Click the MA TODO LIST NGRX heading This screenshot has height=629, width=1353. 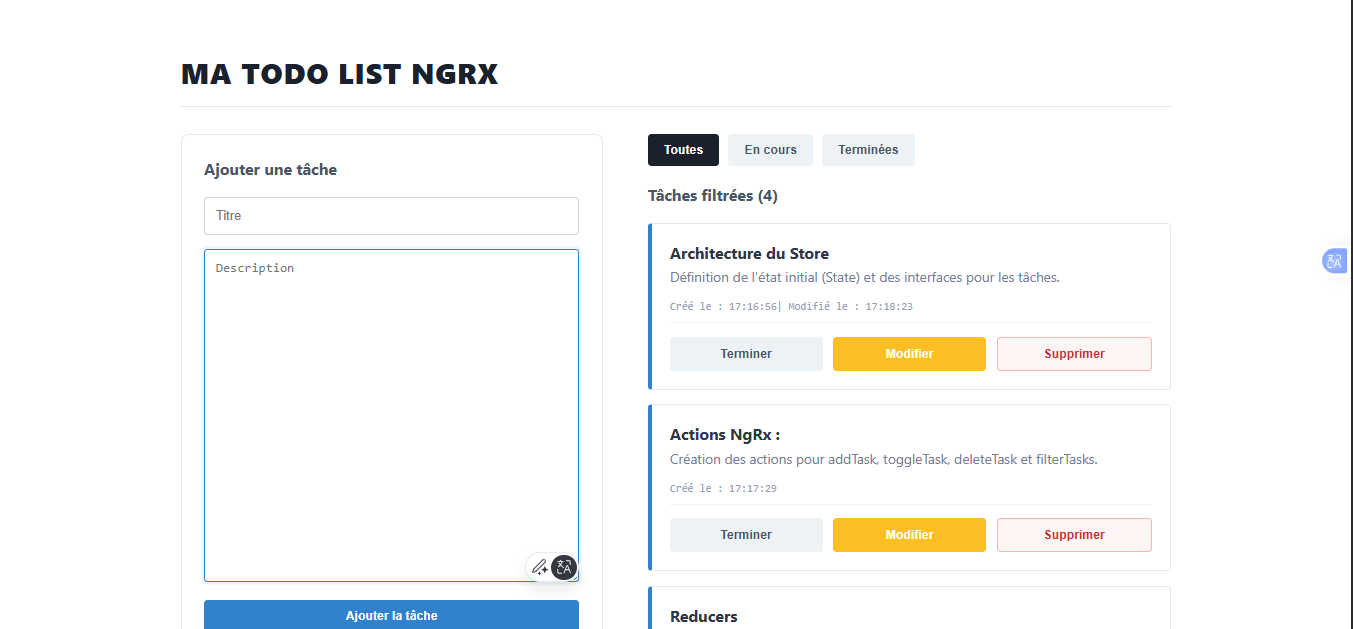click(339, 74)
